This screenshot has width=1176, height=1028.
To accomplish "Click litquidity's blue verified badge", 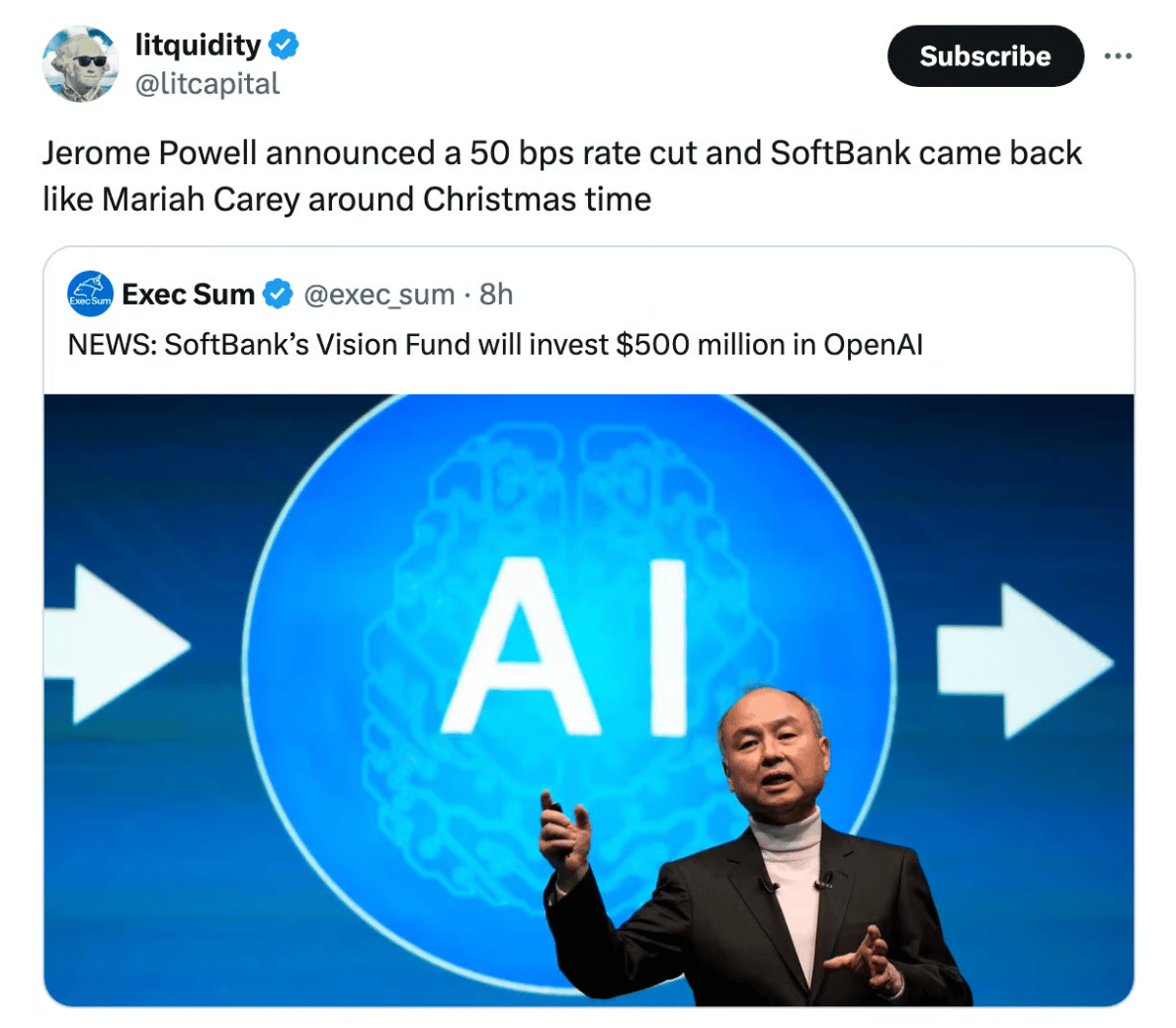I will click(x=284, y=44).
